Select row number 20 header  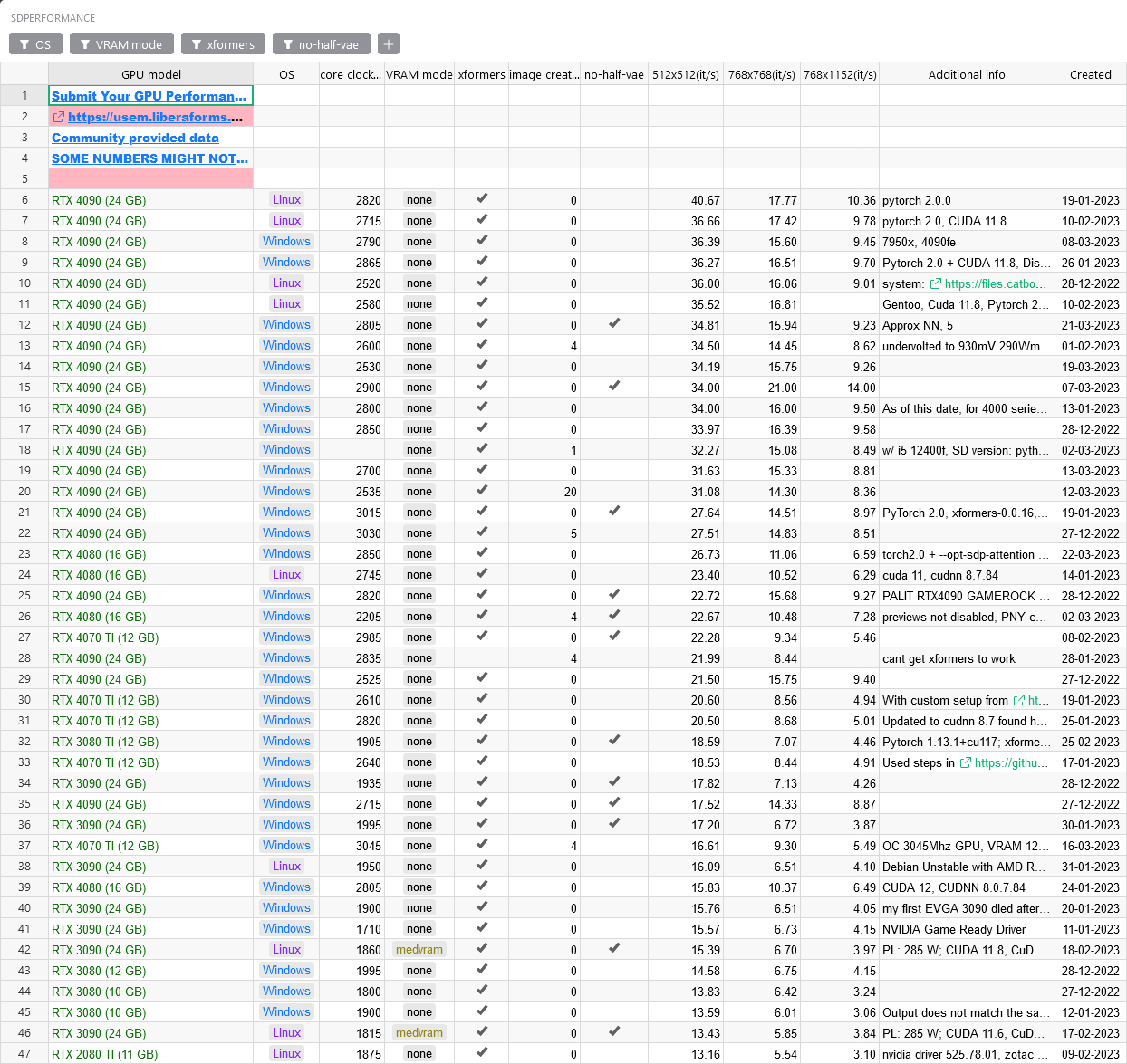click(24, 492)
